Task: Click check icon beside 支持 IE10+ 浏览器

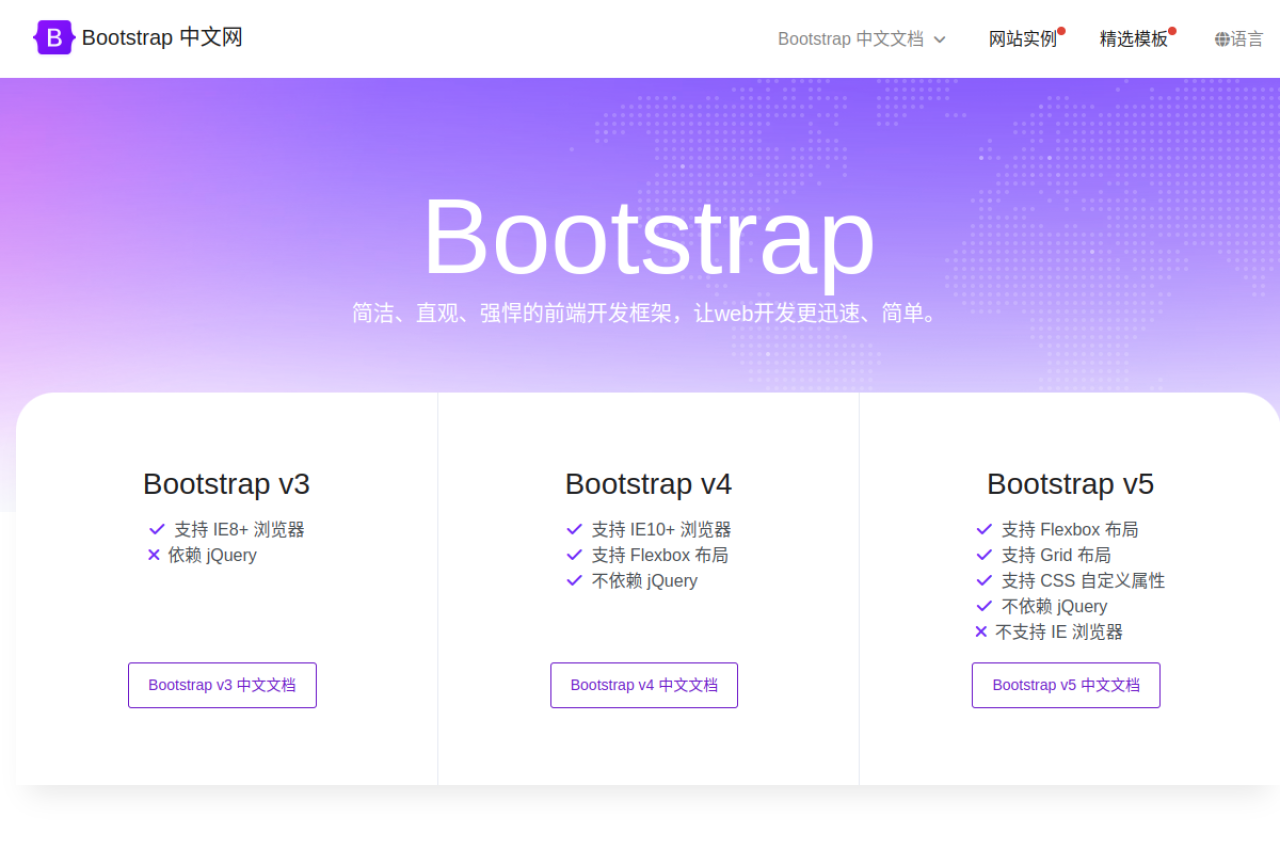Action: coord(574,529)
